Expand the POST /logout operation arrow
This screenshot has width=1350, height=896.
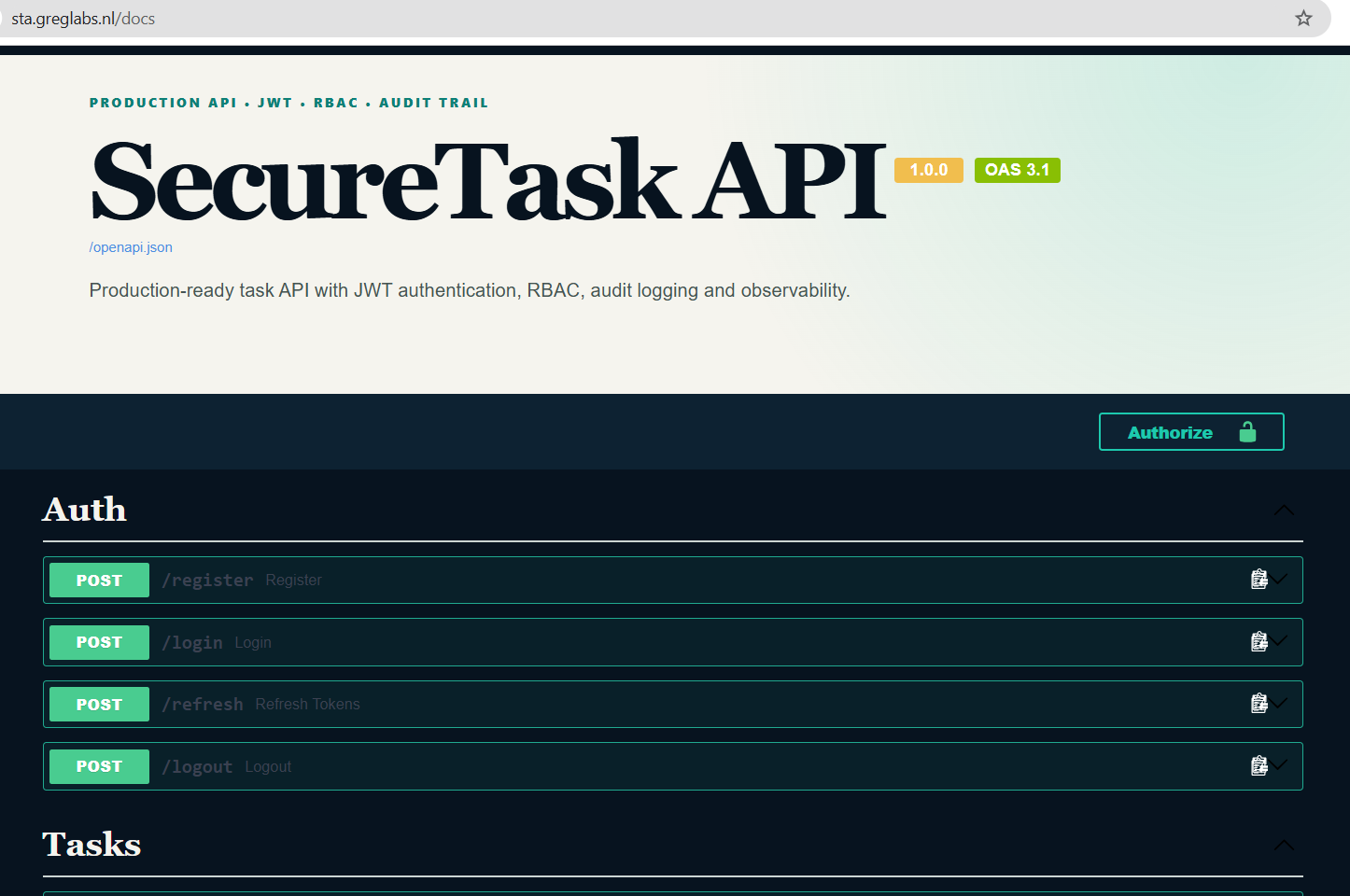[1278, 765]
